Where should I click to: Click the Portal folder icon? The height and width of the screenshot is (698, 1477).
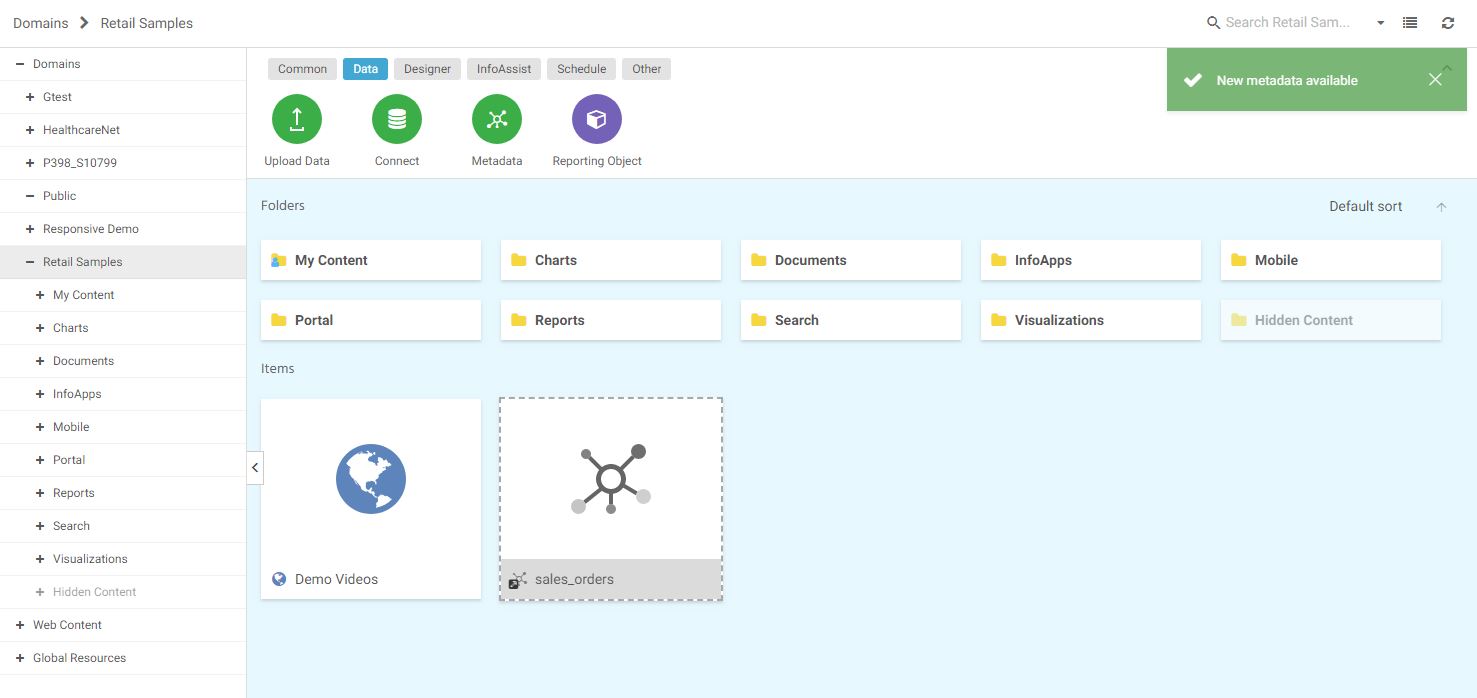pos(279,320)
